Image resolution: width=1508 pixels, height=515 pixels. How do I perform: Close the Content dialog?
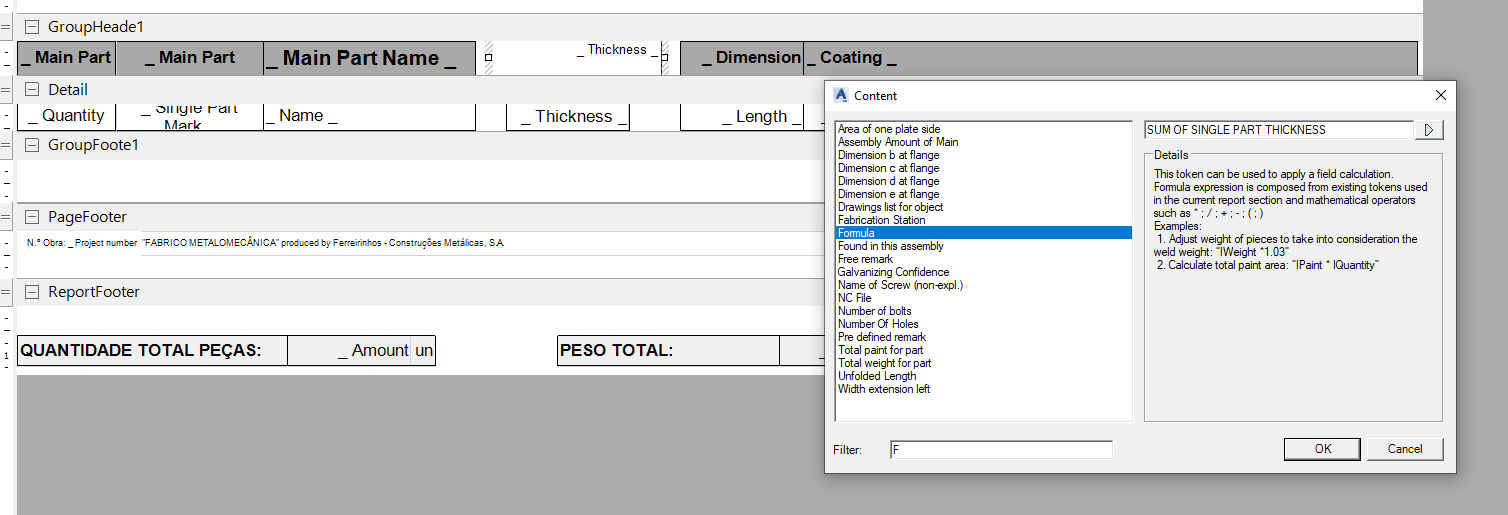[x=1440, y=95]
